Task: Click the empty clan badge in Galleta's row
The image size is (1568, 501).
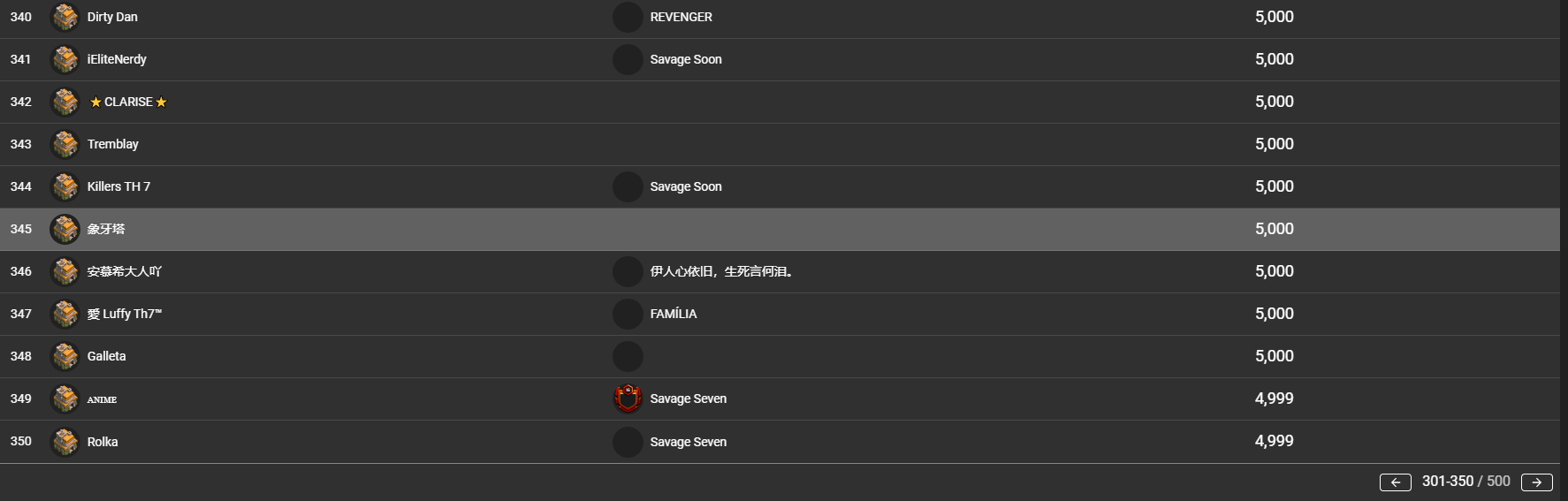Action: pos(628,356)
